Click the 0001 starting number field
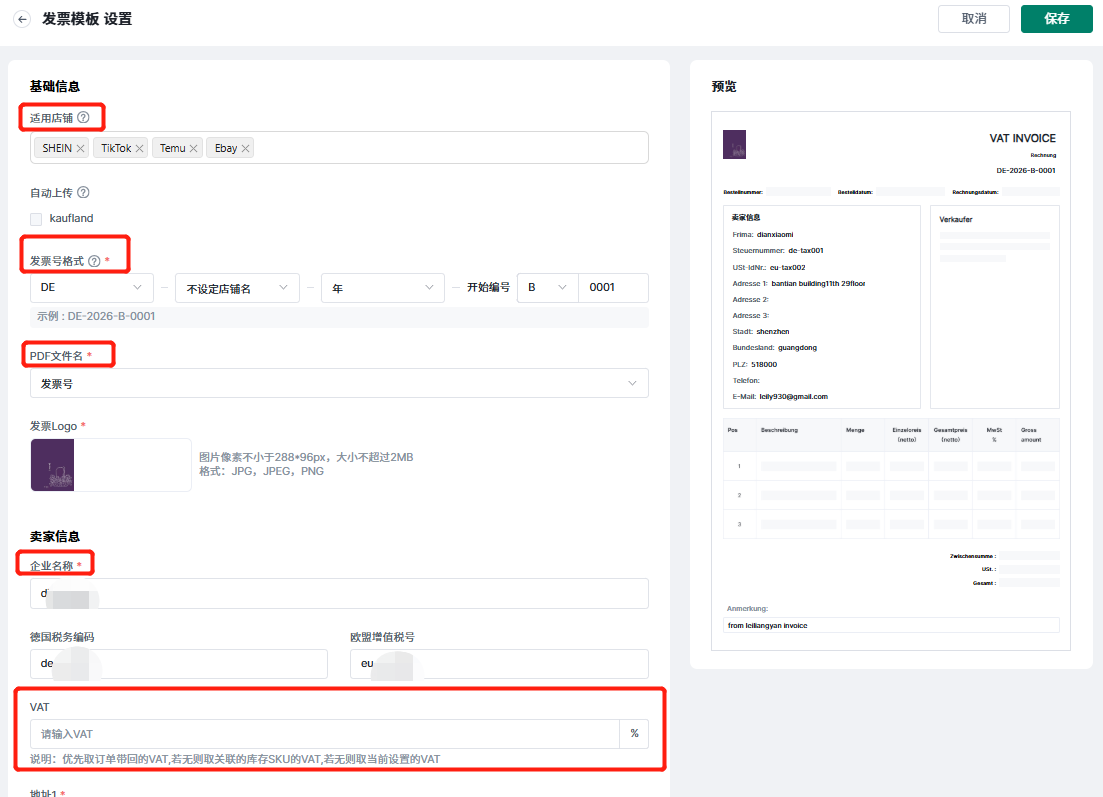Screen dimensions: 1103x797 pos(613,288)
